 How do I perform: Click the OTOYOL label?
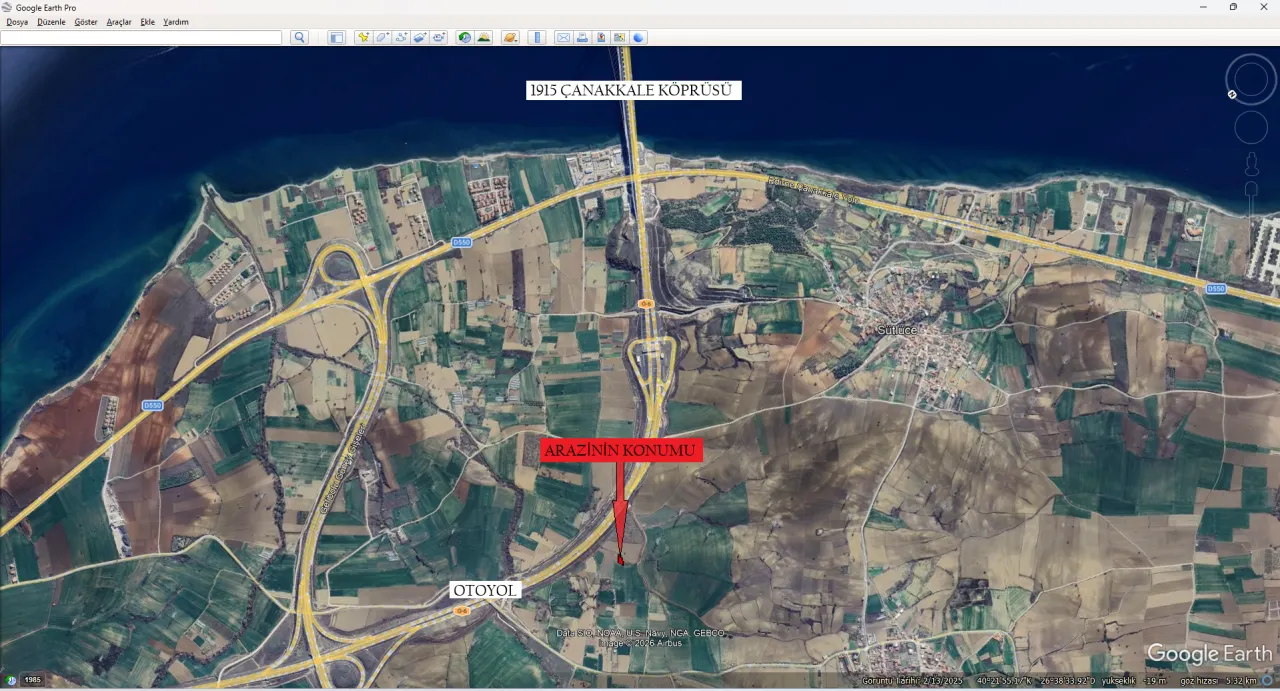(x=485, y=590)
